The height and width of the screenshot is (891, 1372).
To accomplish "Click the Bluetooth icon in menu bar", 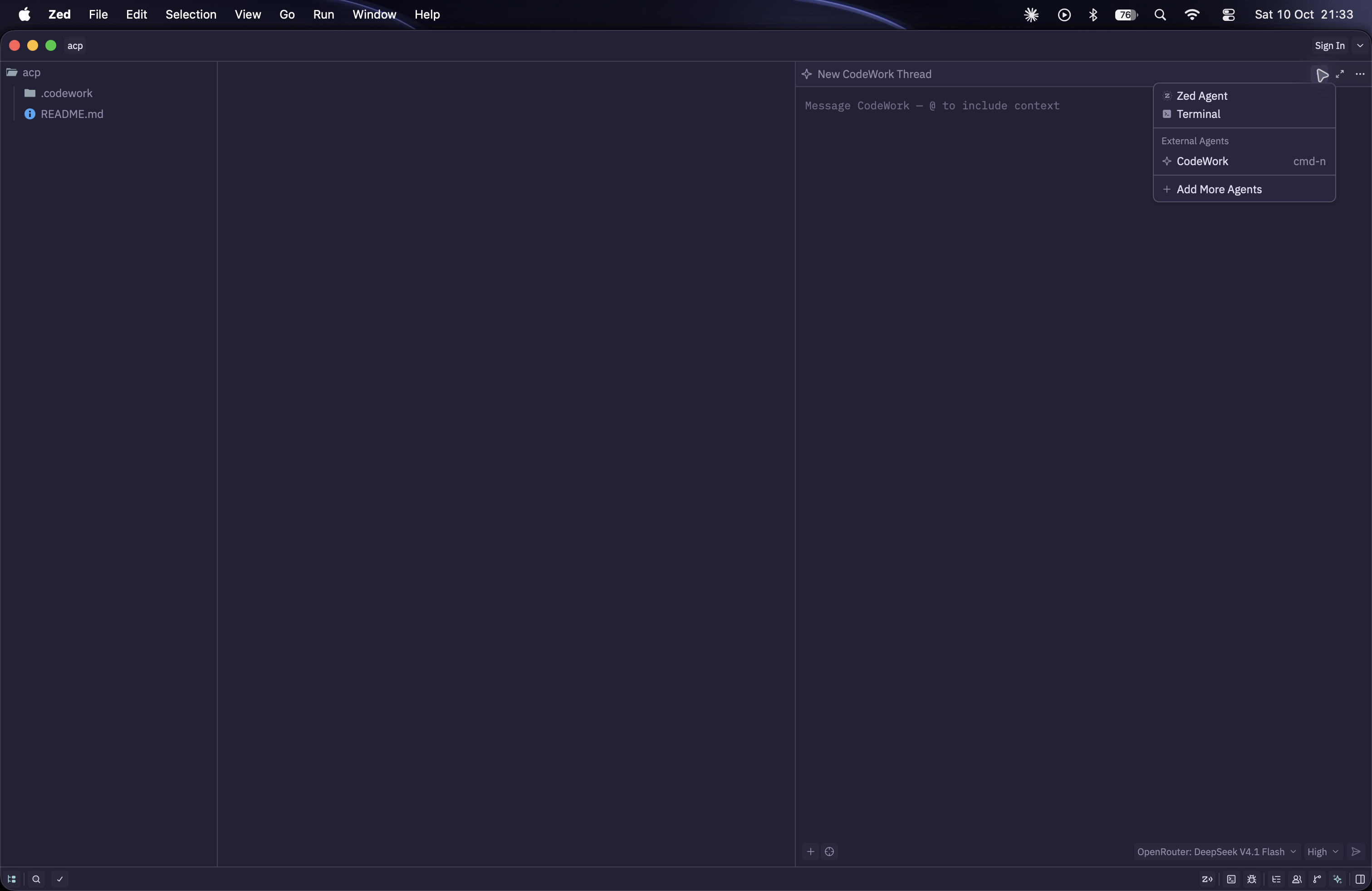I will pos(1093,15).
